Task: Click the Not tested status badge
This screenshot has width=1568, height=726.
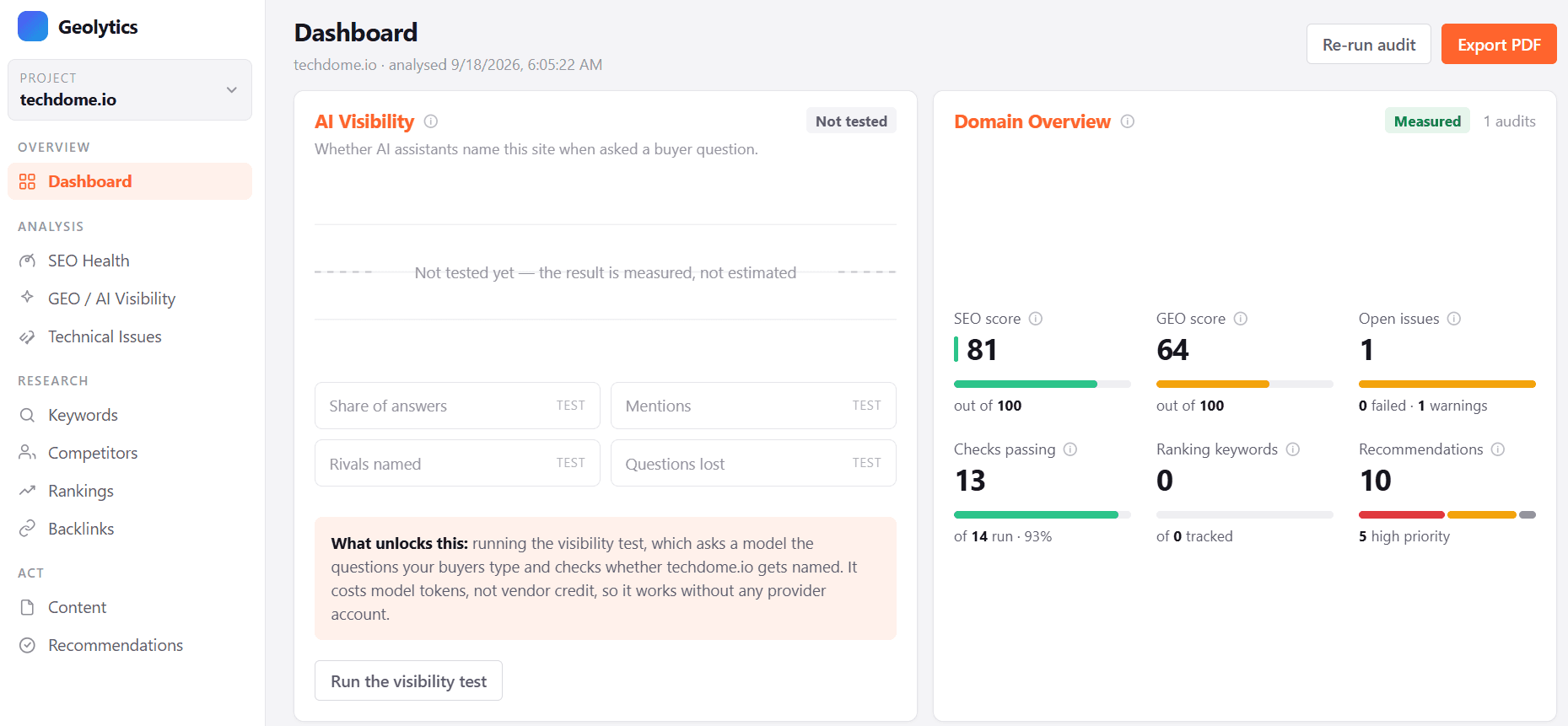Action: coord(851,121)
